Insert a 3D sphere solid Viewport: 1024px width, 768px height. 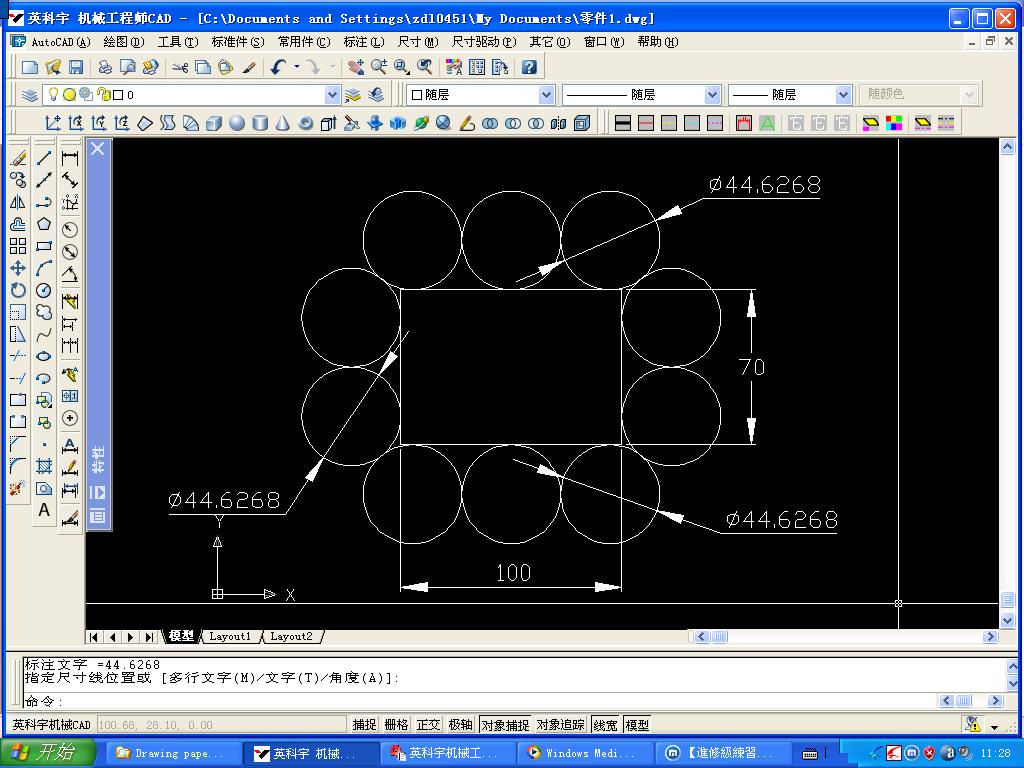(236, 123)
